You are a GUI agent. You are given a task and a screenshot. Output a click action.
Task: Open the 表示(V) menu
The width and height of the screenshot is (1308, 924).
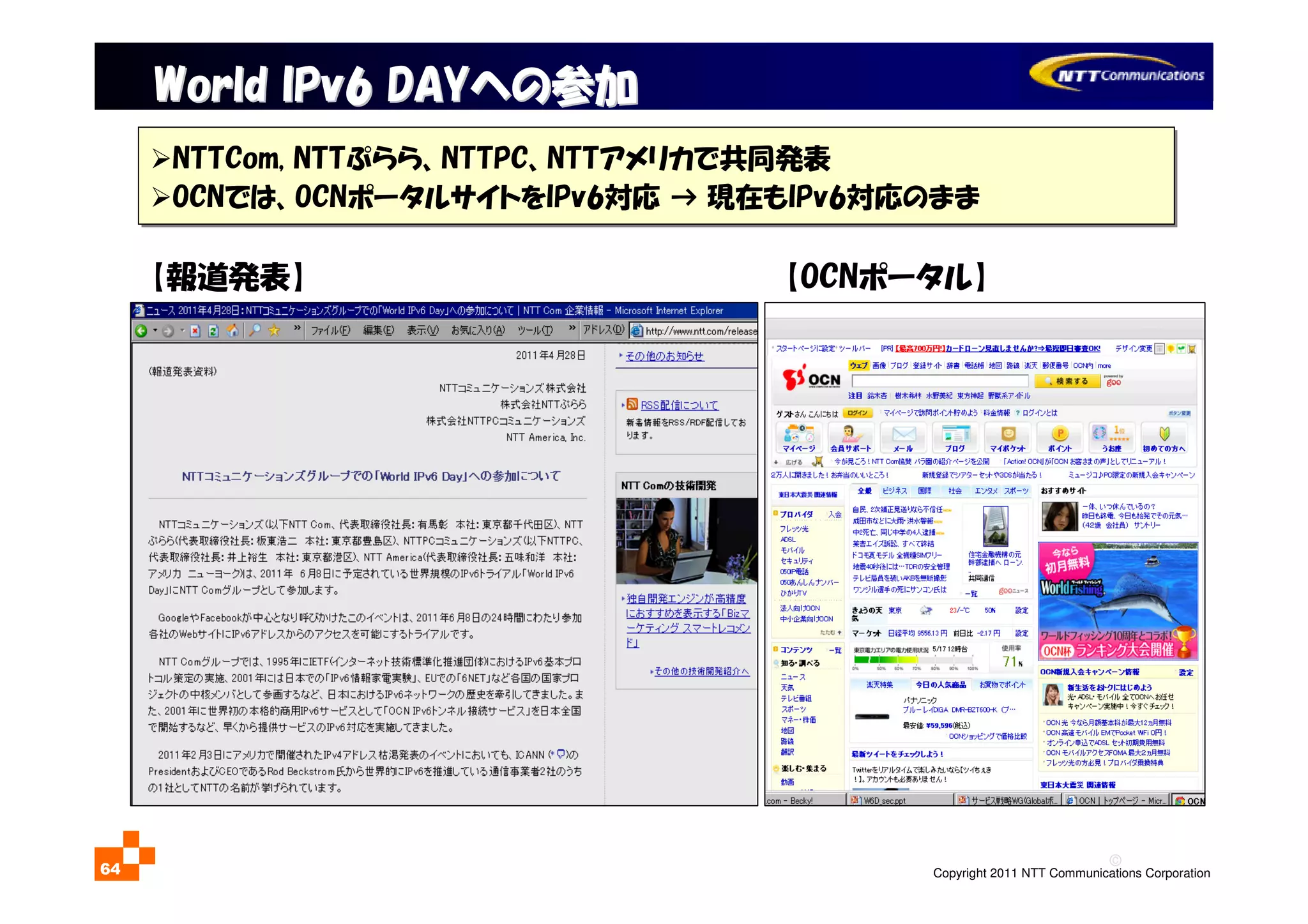[x=423, y=330]
